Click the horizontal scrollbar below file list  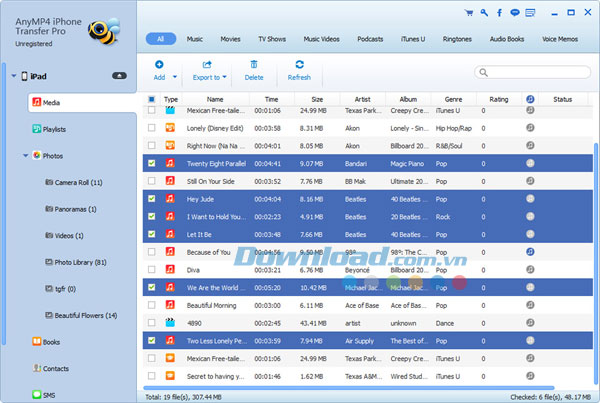pyautogui.click(x=349, y=388)
